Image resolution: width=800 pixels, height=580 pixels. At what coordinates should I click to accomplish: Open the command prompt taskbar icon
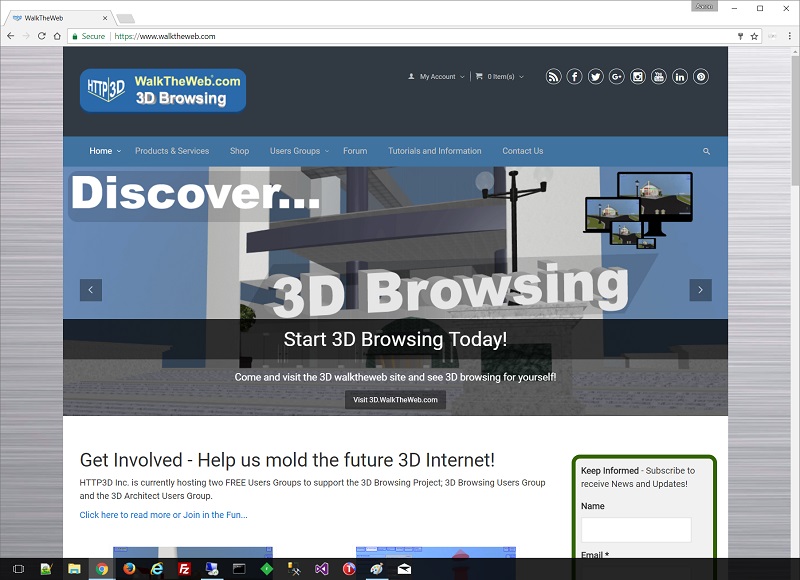[x=239, y=568]
